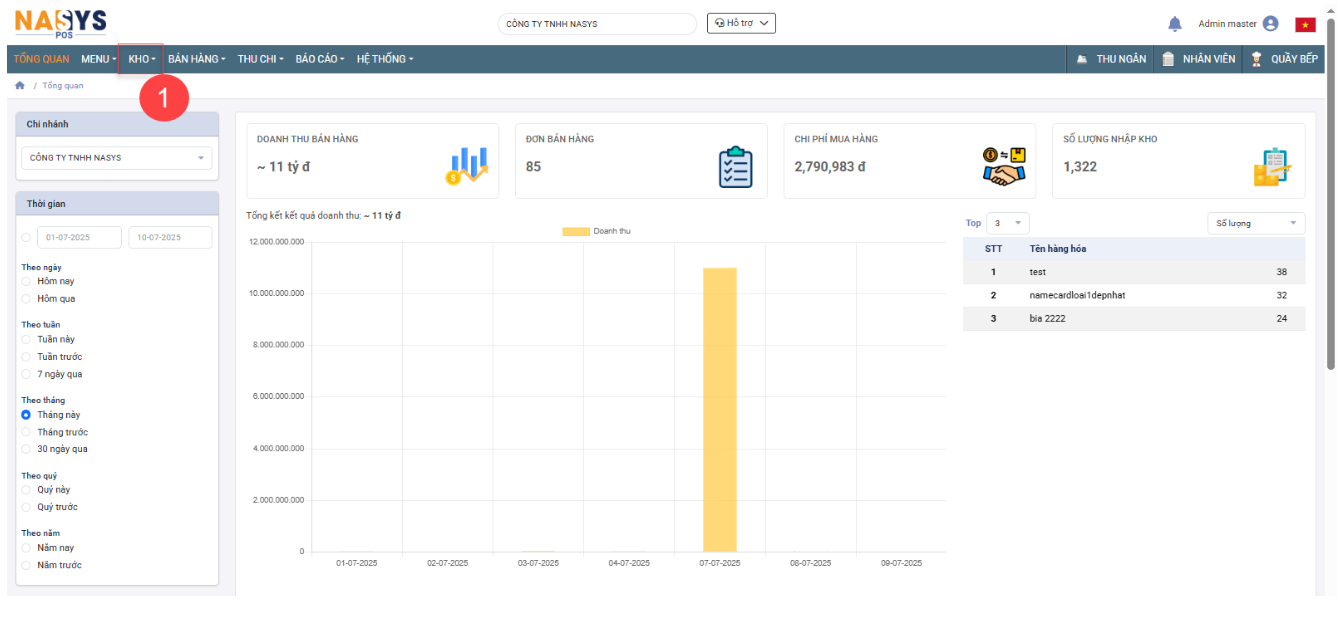This screenshot has width=1341, height=625.
Task: Click the start date field 01-07-2025
Action: 79,237
